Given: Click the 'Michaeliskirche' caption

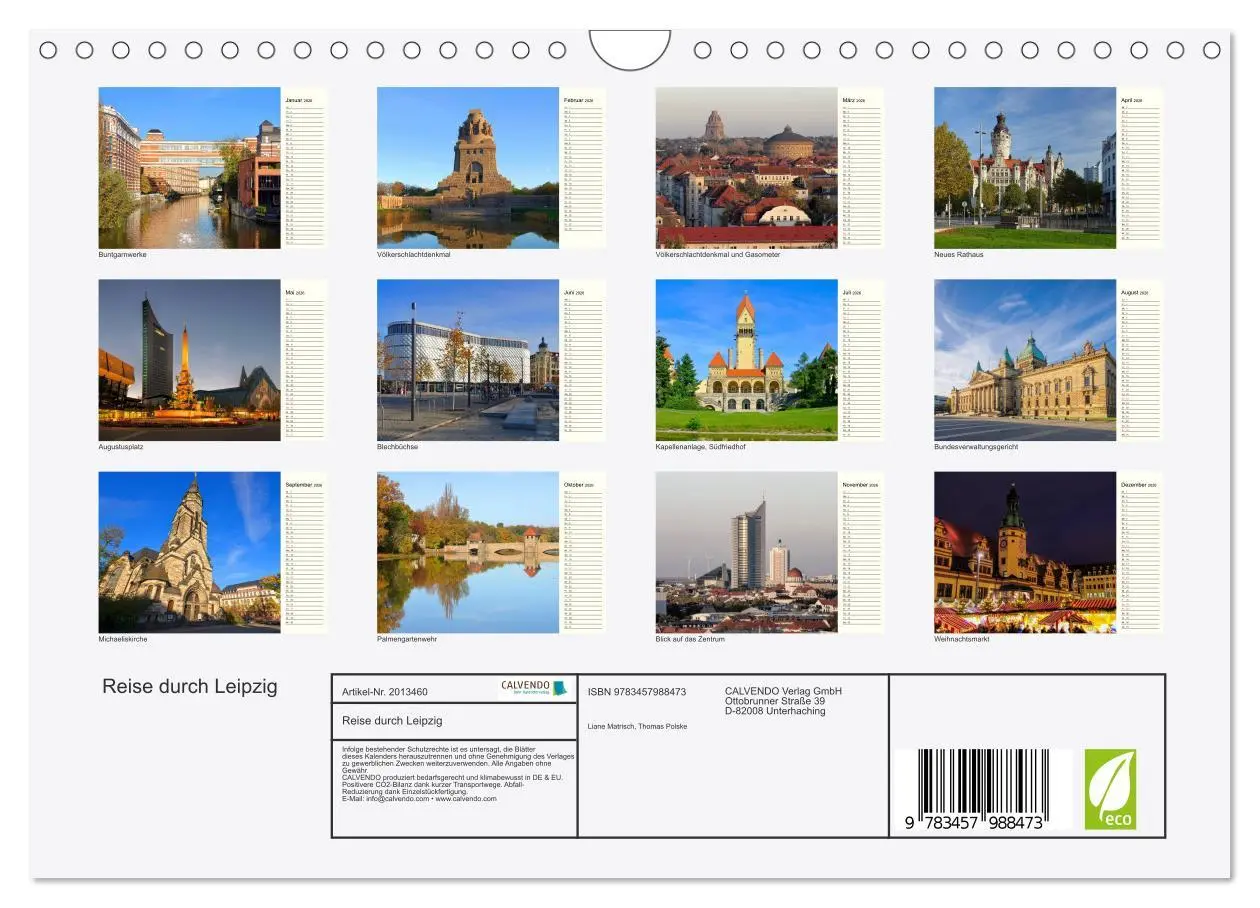Looking at the screenshot, I should pos(123,639).
